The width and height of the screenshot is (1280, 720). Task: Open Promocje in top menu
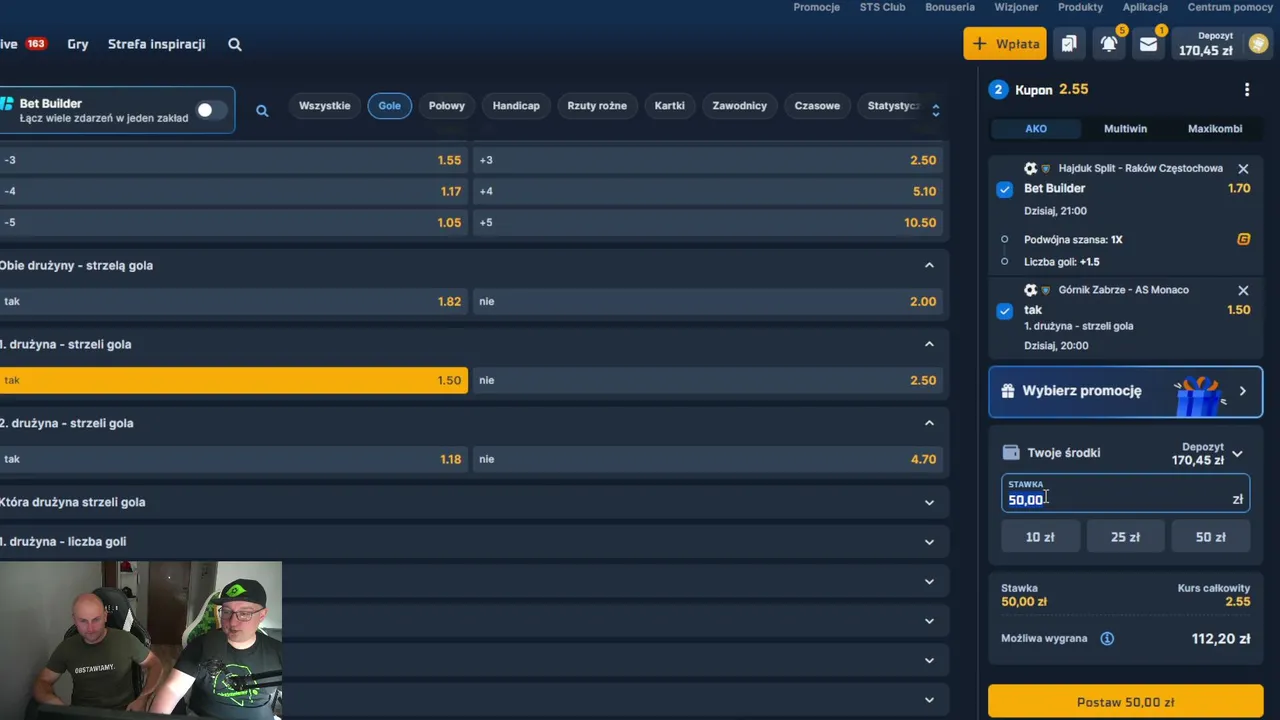pyautogui.click(x=816, y=7)
